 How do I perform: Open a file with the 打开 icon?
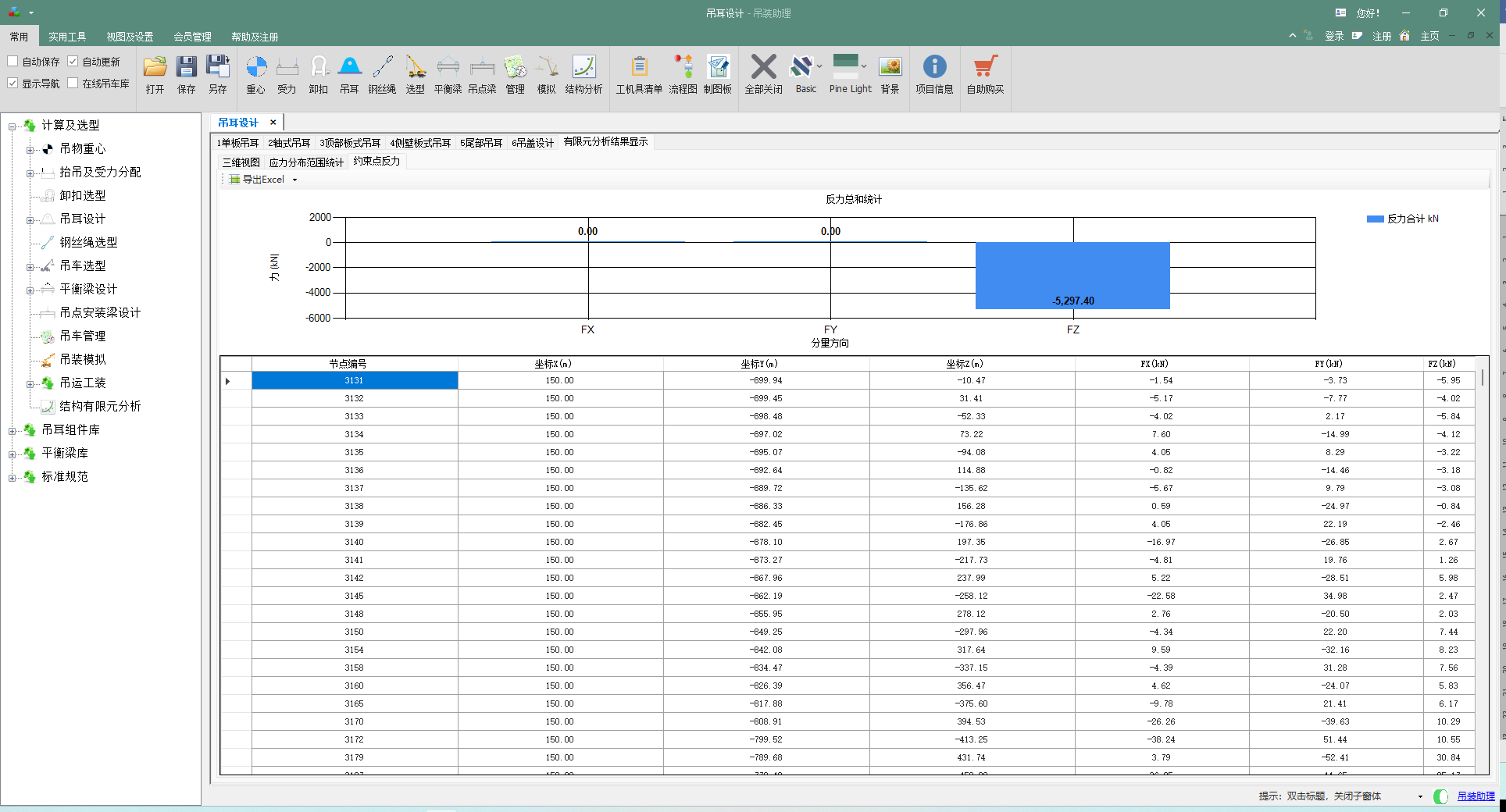(155, 75)
